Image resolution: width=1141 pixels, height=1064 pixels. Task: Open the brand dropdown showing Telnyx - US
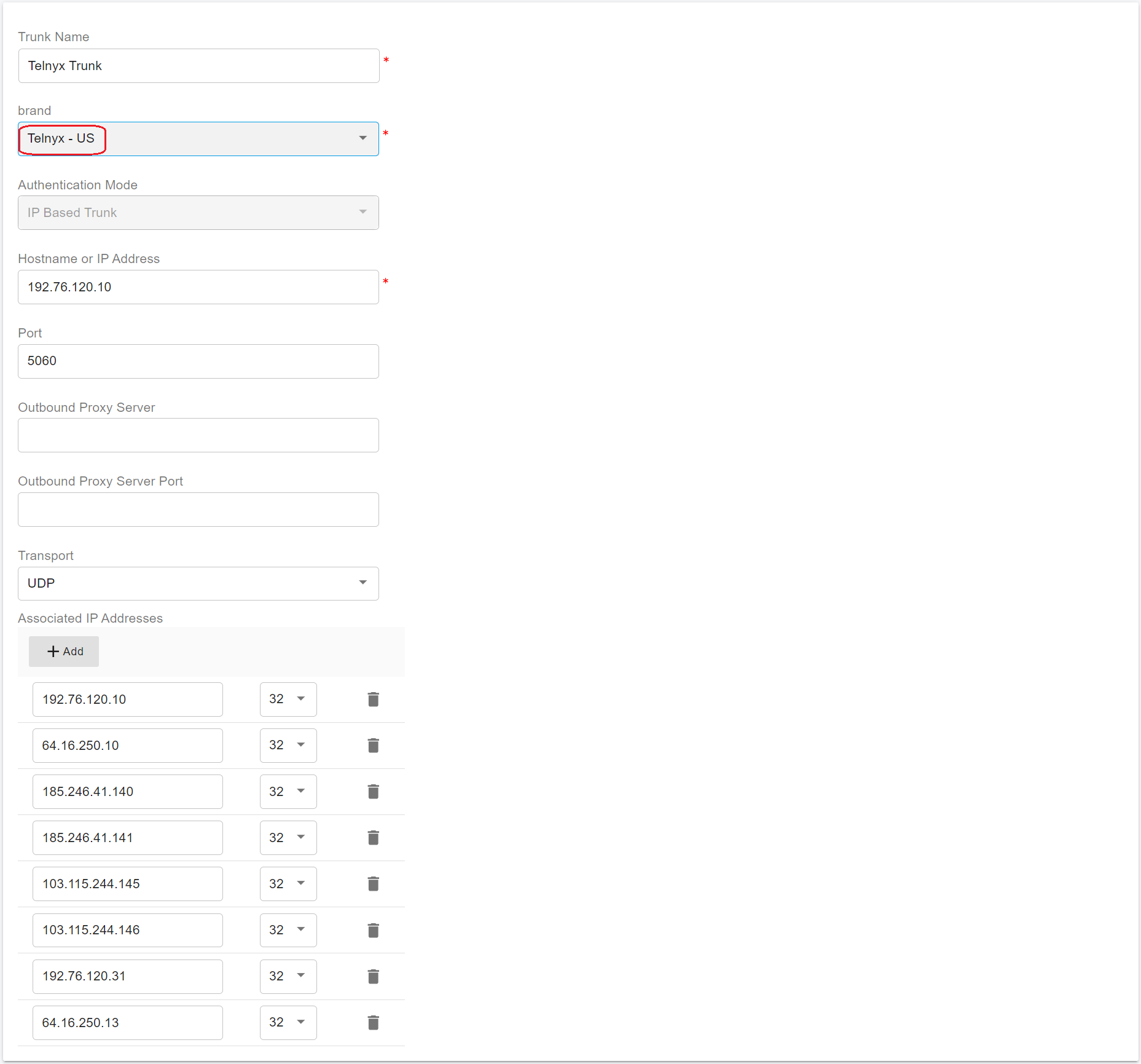pos(198,139)
